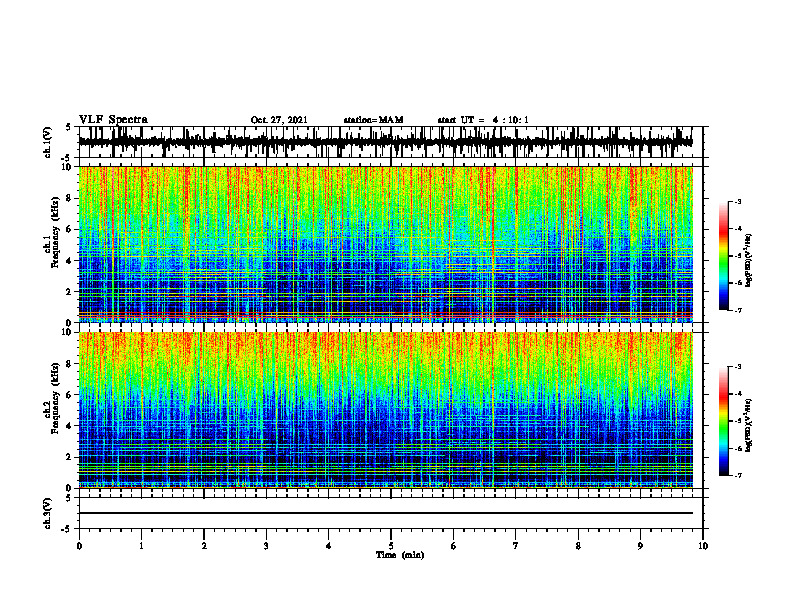Click the flat ch.3 voltage trace line
Screen dimensions: 792x612
(x=385, y=513)
